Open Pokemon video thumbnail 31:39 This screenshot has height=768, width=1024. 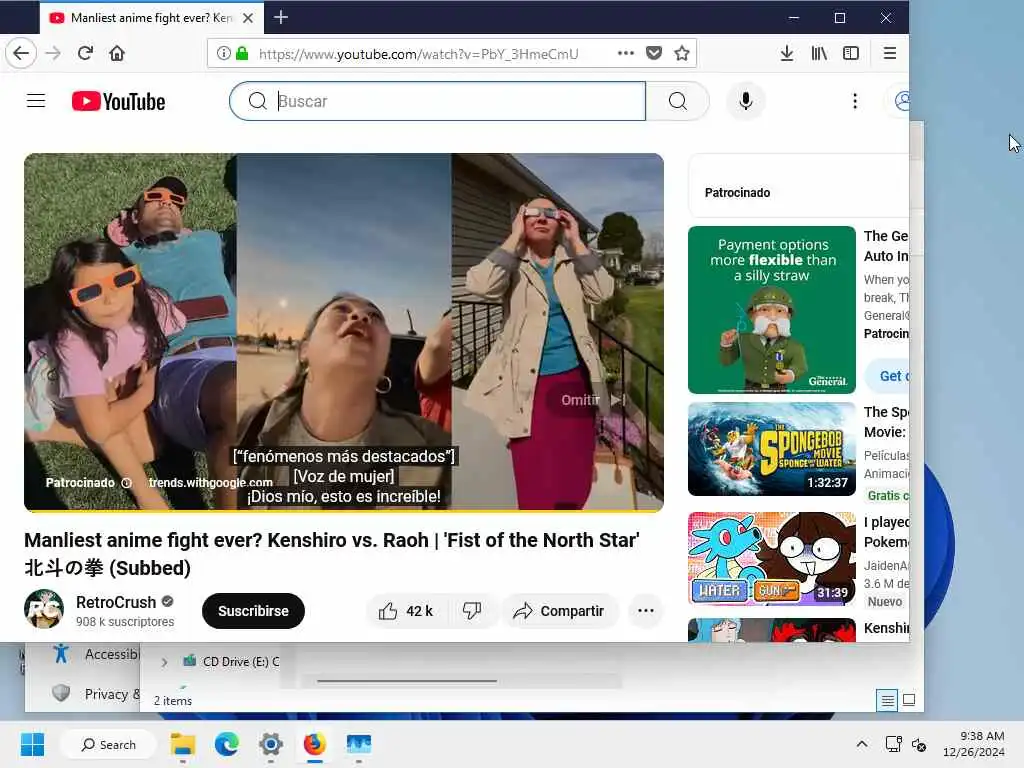tap(772, 559)
